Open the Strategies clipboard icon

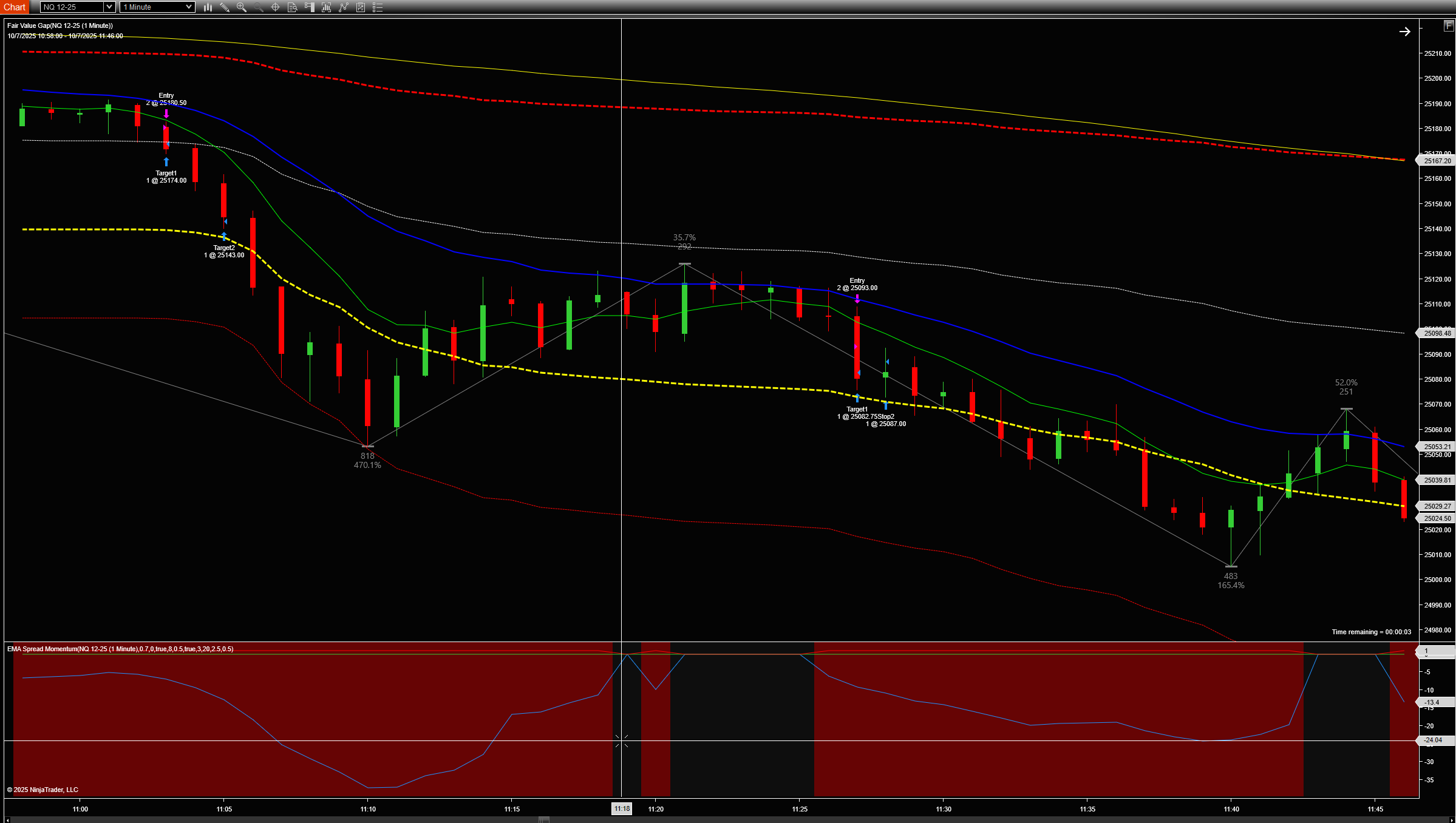[361, 7]
